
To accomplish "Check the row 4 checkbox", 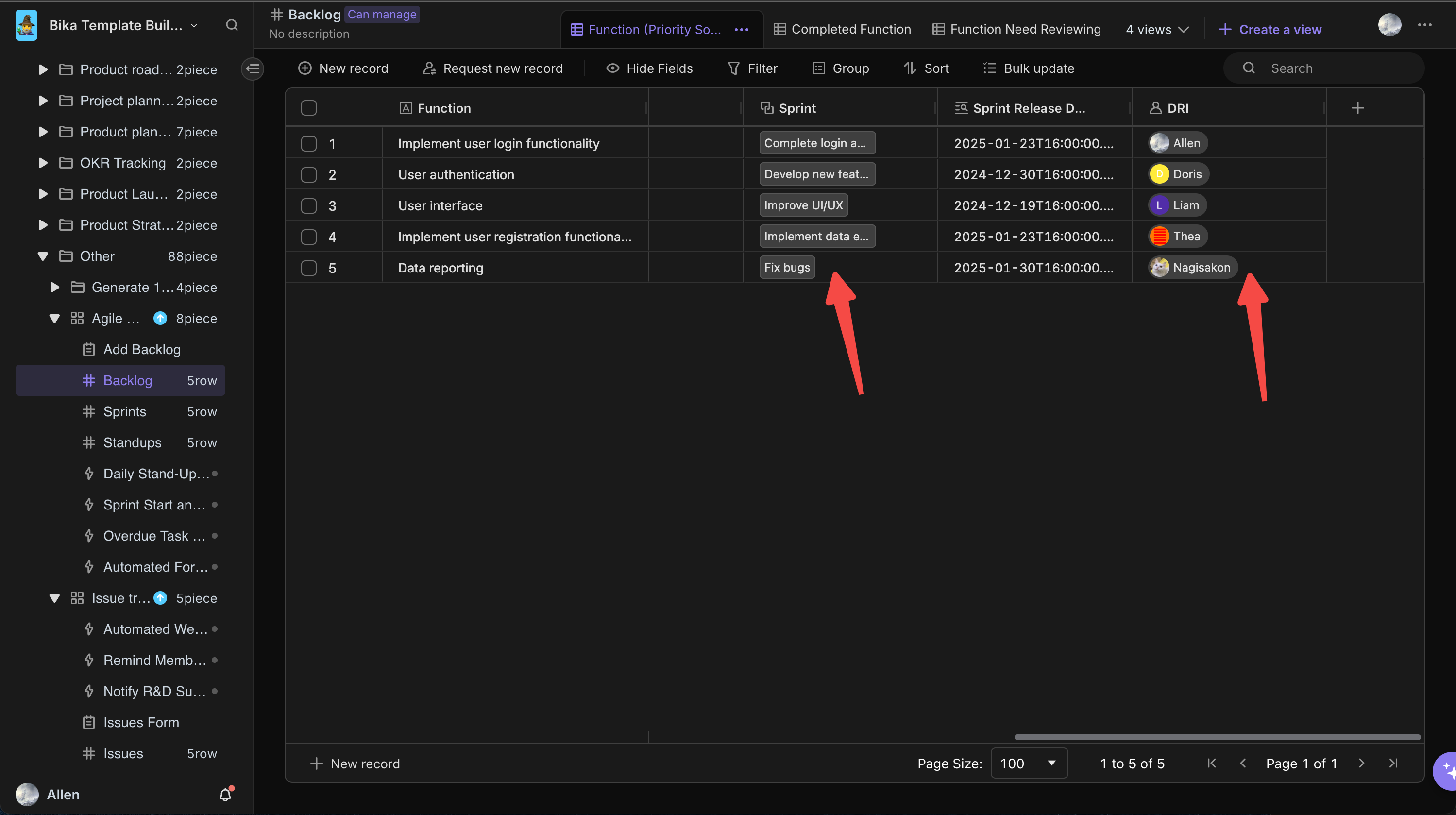I will coord(308,237).
